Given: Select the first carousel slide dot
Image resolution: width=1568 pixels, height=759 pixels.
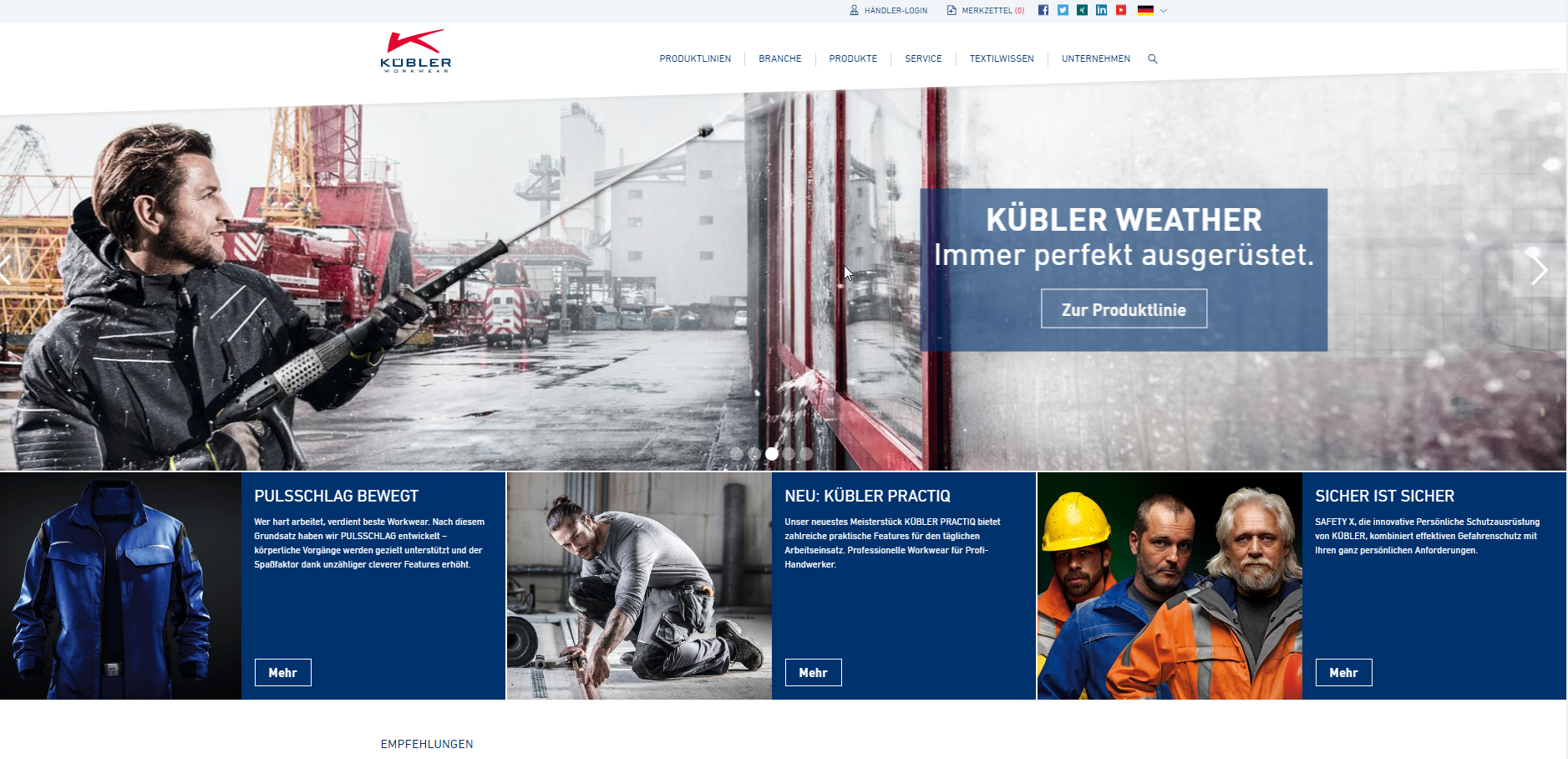Looking at the screenshot, I should (737, 454).
